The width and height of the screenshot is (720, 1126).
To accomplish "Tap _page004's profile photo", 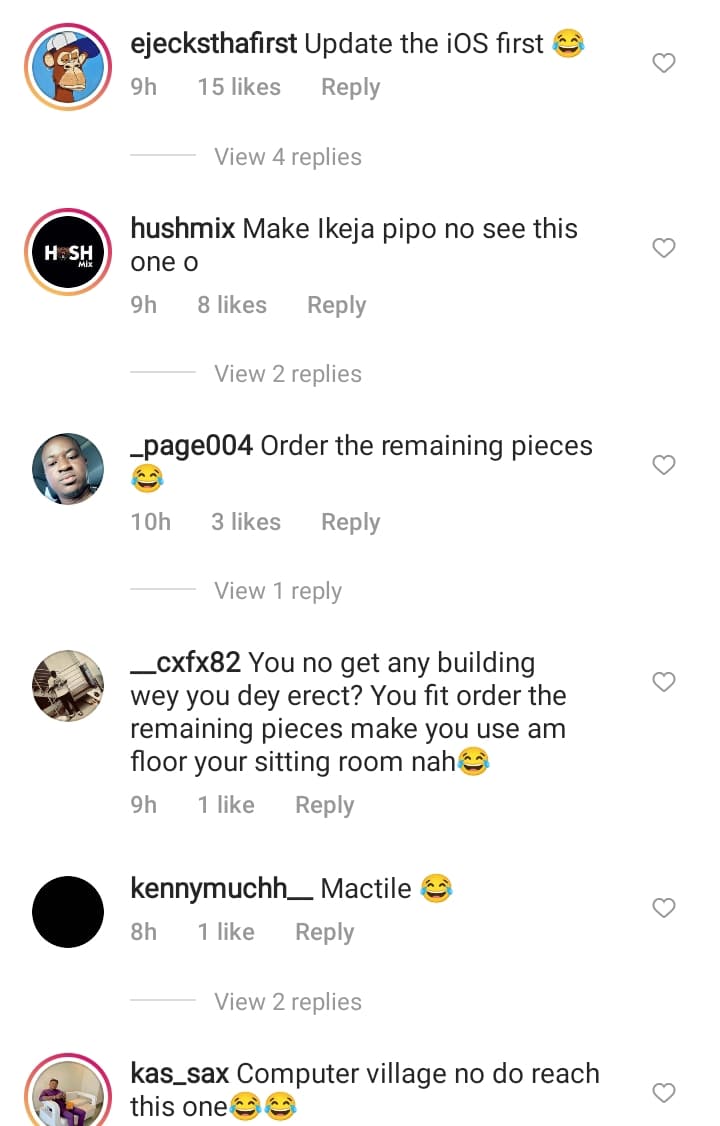I will pos(68,468).
